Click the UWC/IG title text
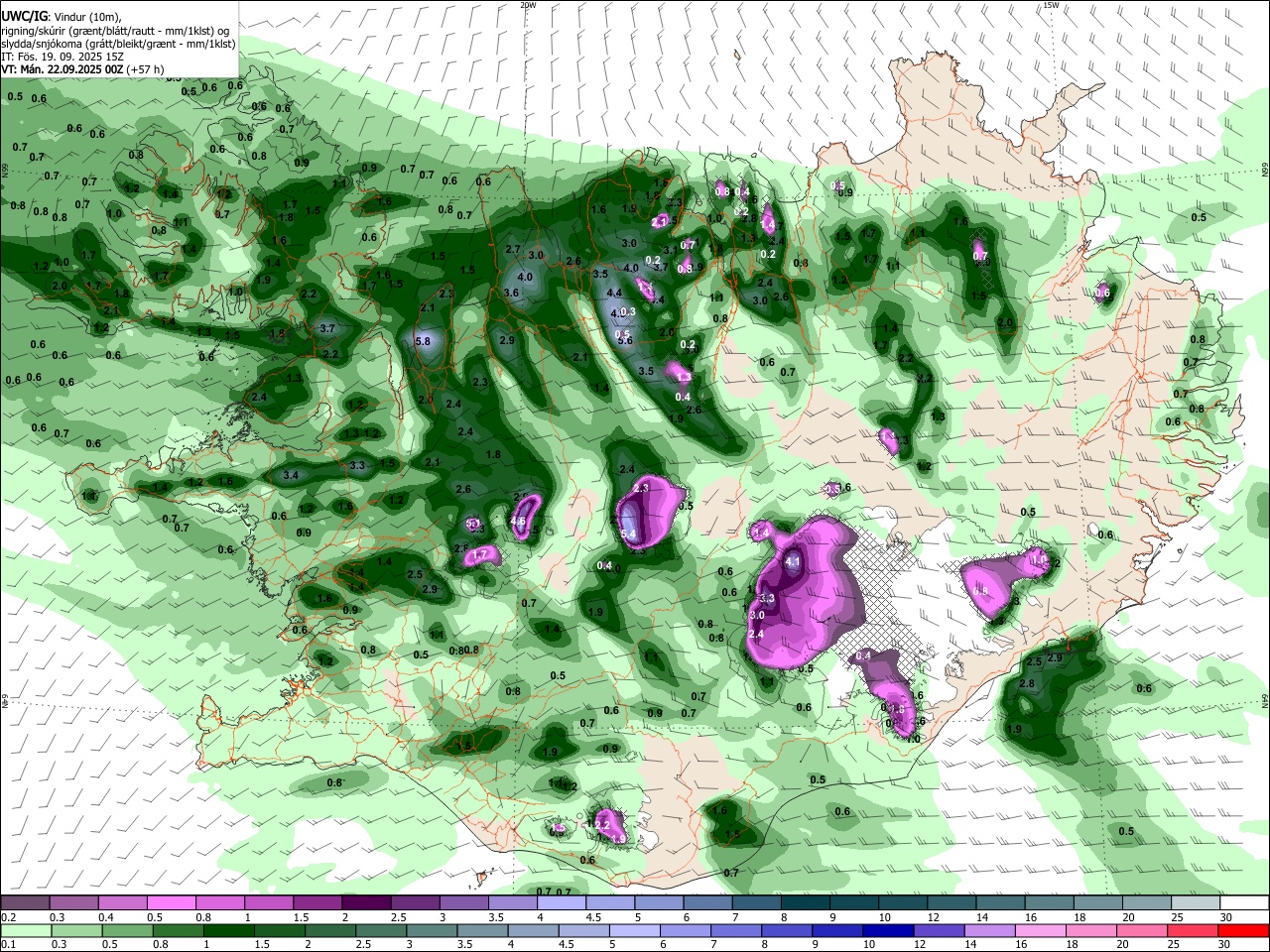 click(x=23, y=17)
